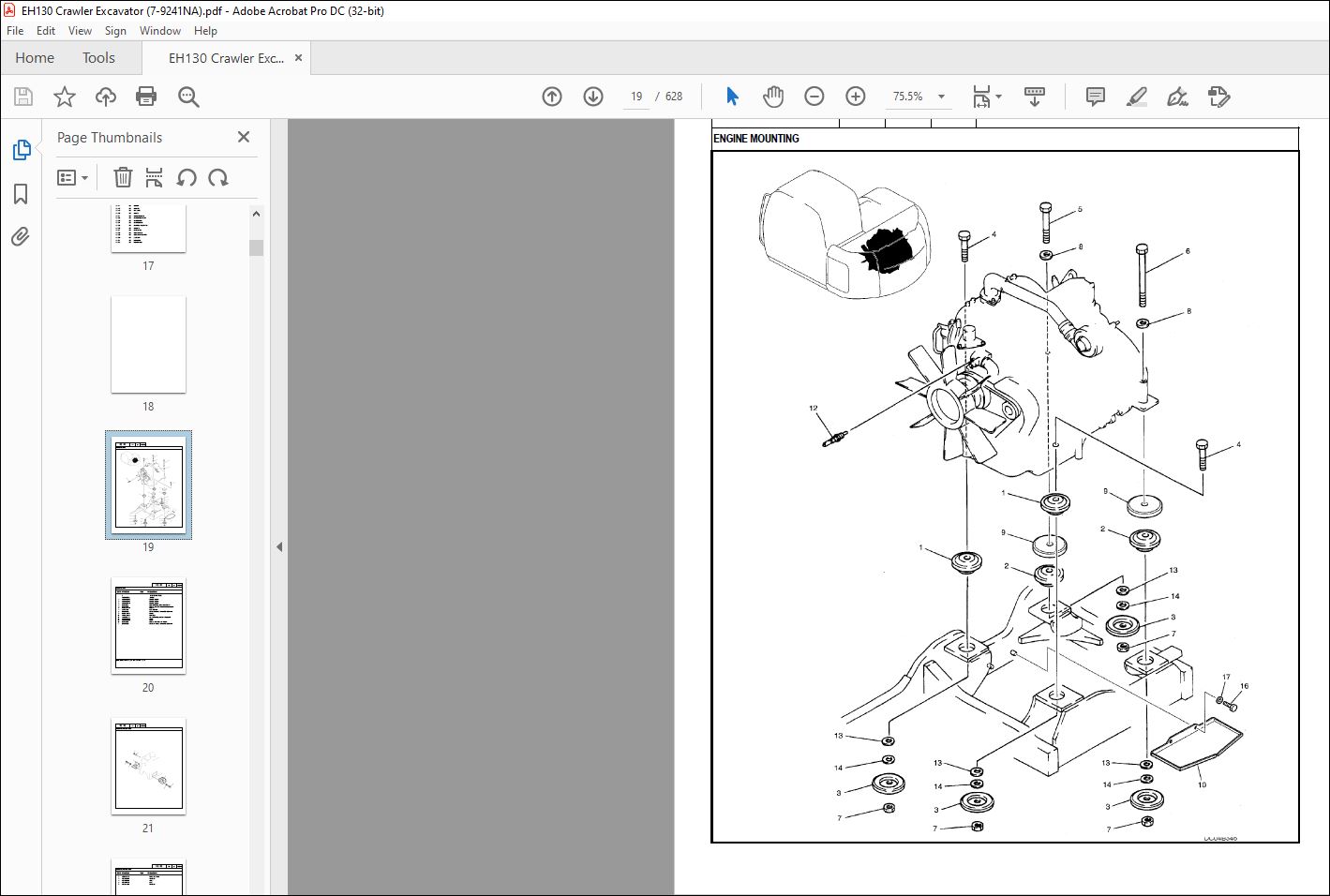Select page 21 thumbnail
This screenshot has height=896, width=1330.
[x=148, y=767]
